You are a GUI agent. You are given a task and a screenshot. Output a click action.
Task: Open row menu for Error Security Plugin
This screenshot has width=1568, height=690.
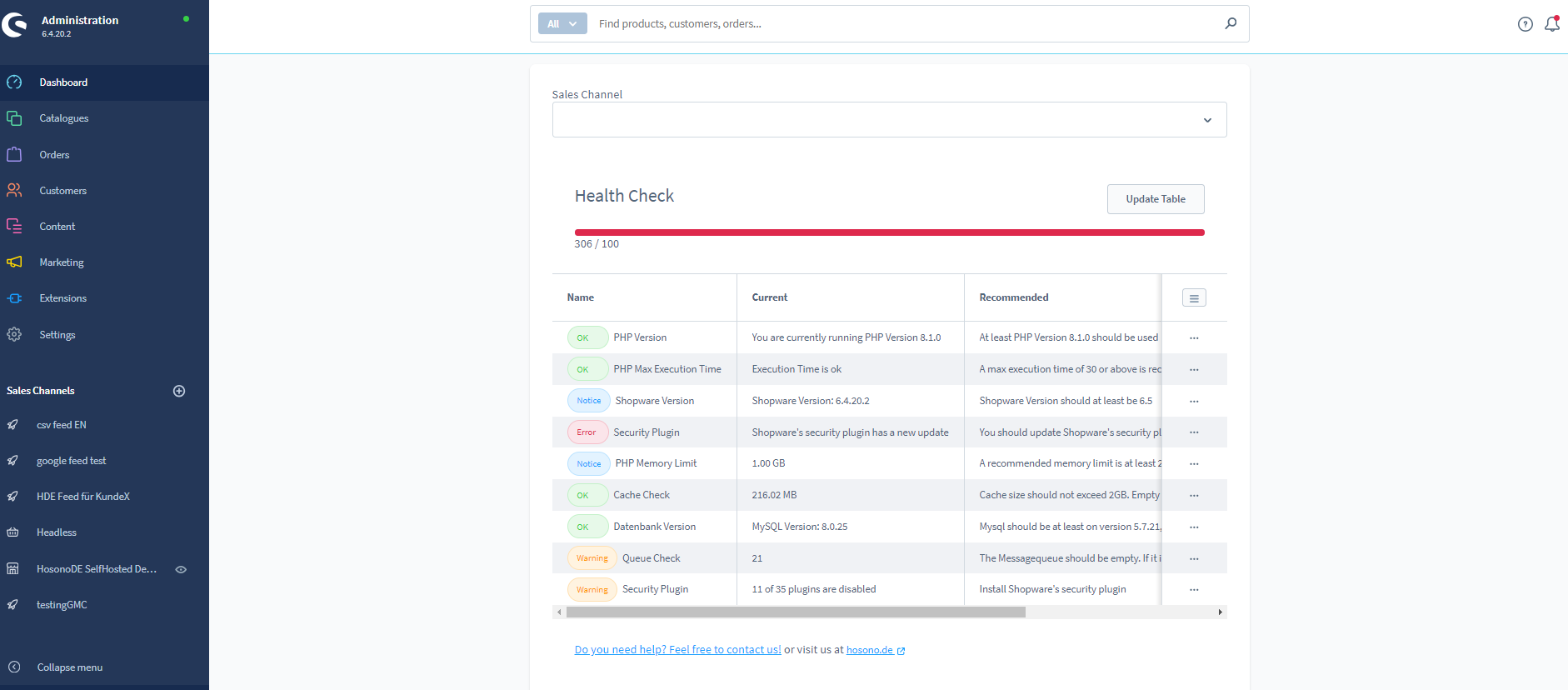[1194, 432]
